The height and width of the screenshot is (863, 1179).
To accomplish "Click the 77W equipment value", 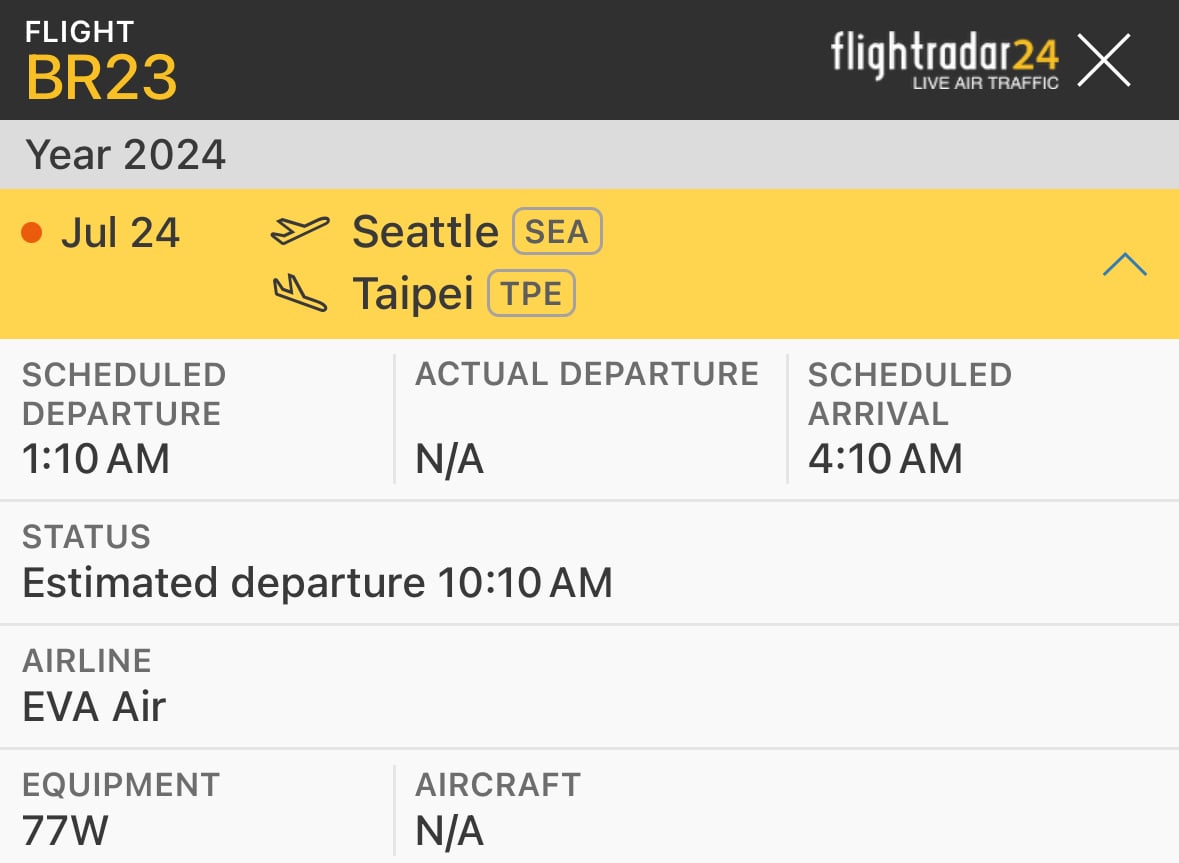I will click(65, 831).
